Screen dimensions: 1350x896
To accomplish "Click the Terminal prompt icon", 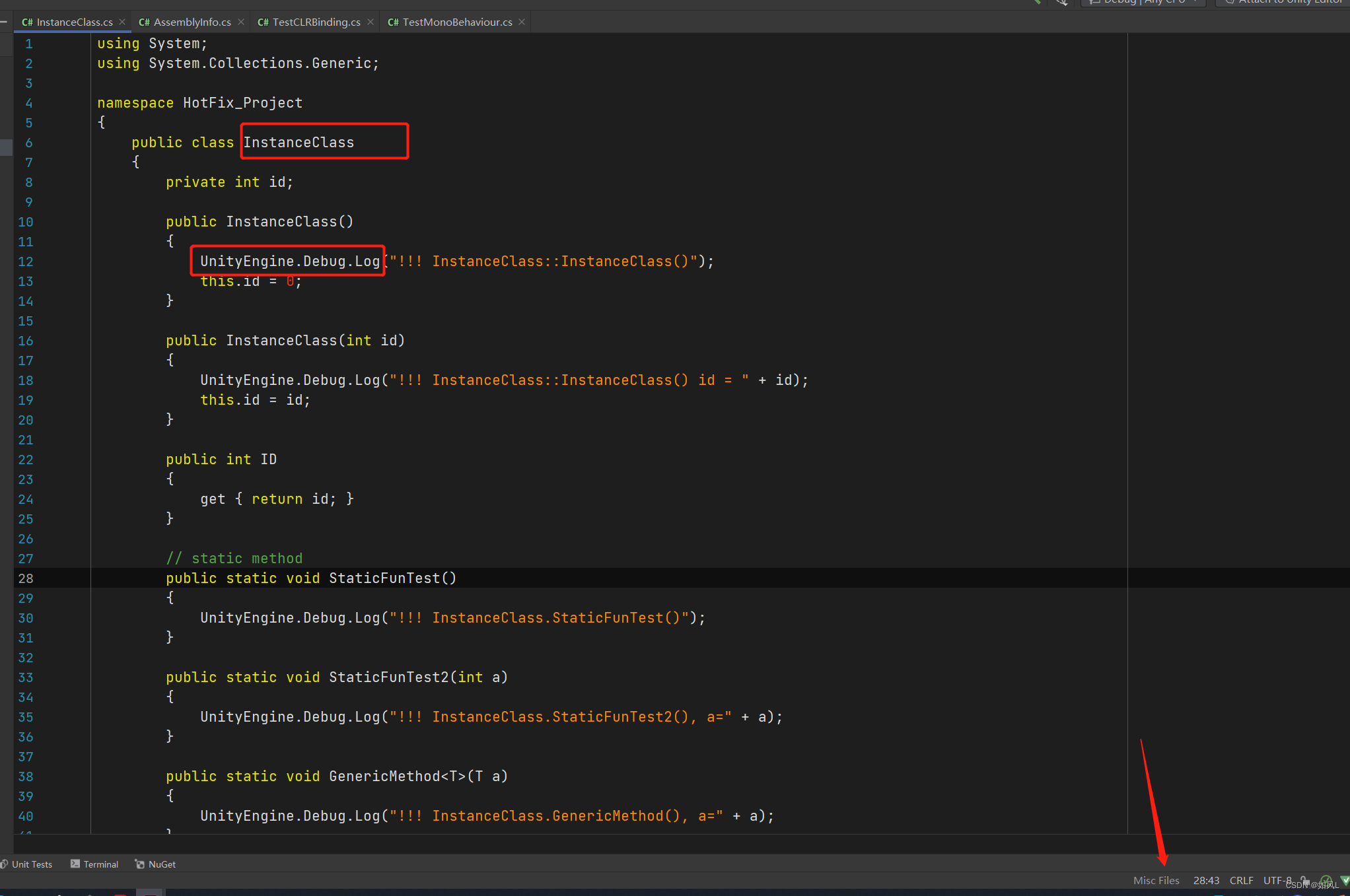I will tap(75, 864).
